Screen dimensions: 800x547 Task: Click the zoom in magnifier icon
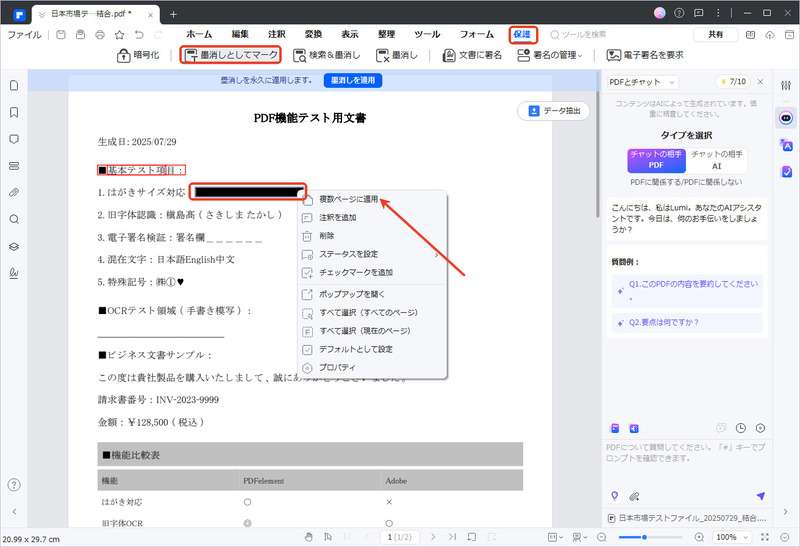tap(699, 537)
